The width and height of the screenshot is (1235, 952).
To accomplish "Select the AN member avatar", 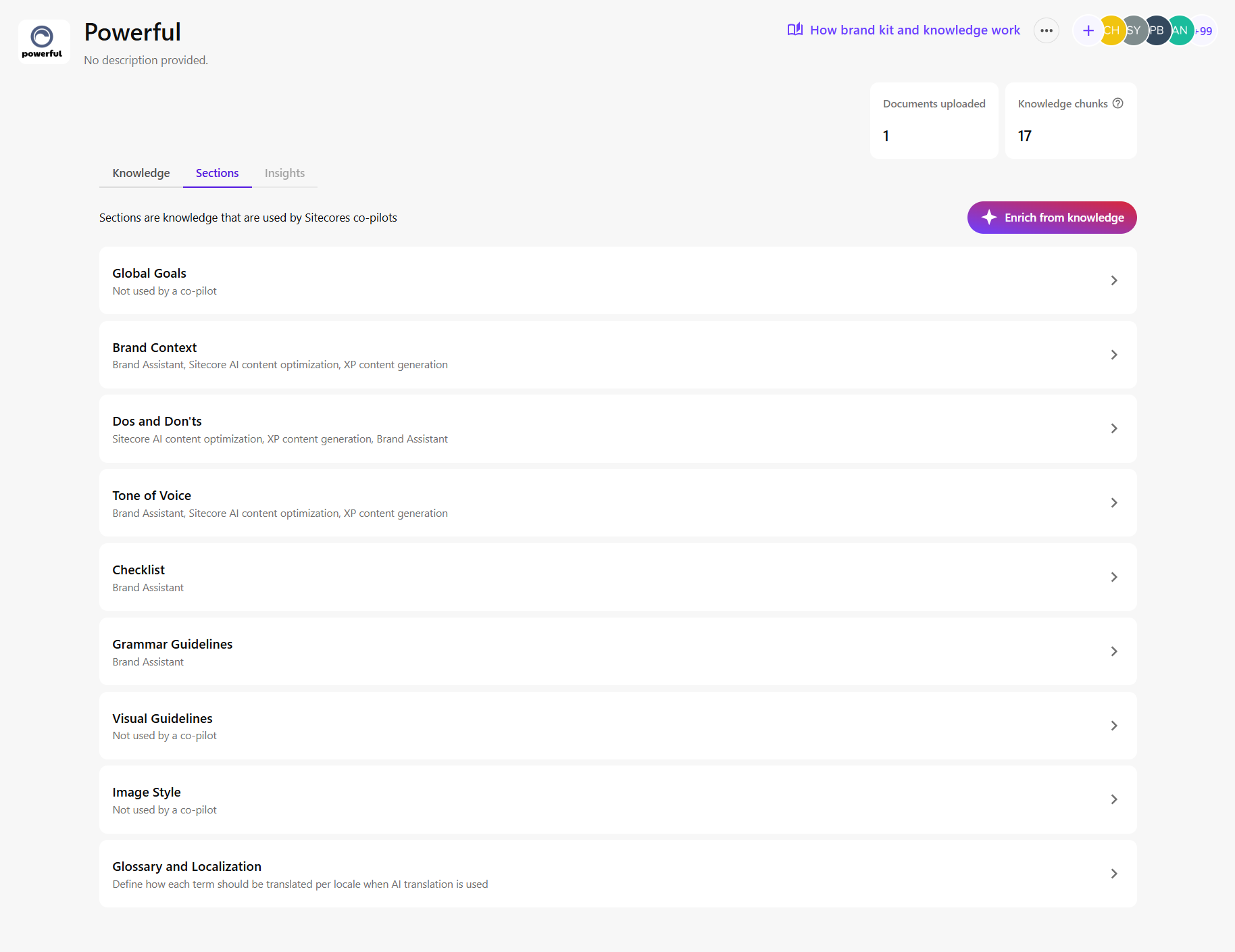I will tap(1180, 30).
